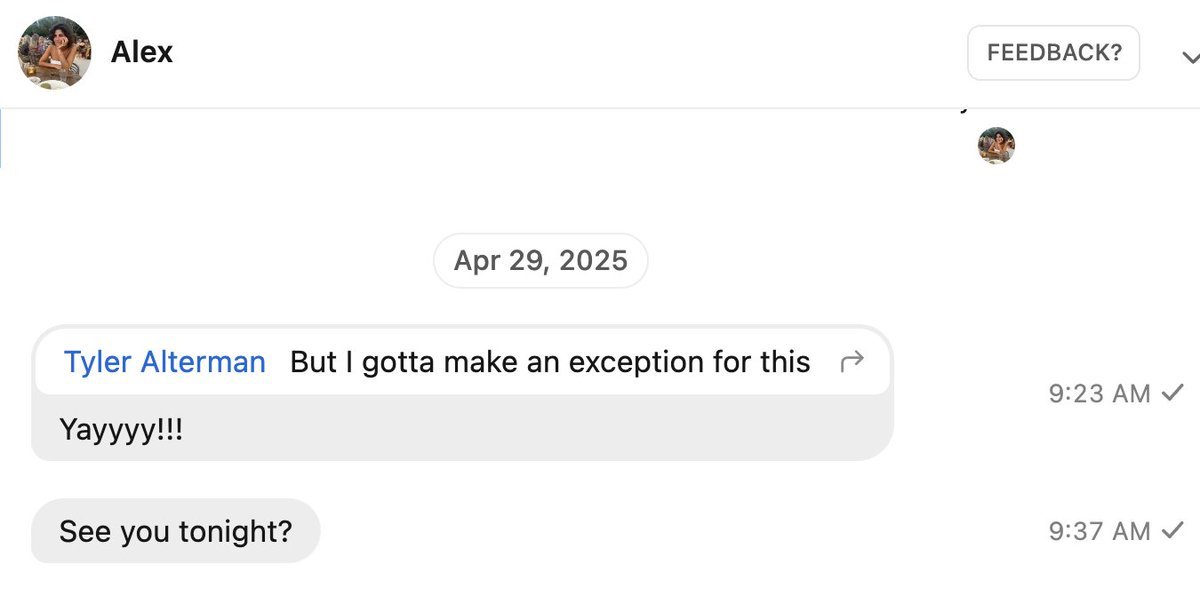1200x604 pixels.
Task: Click the 9:23 AM timestamp
Action: [1099, 394]
